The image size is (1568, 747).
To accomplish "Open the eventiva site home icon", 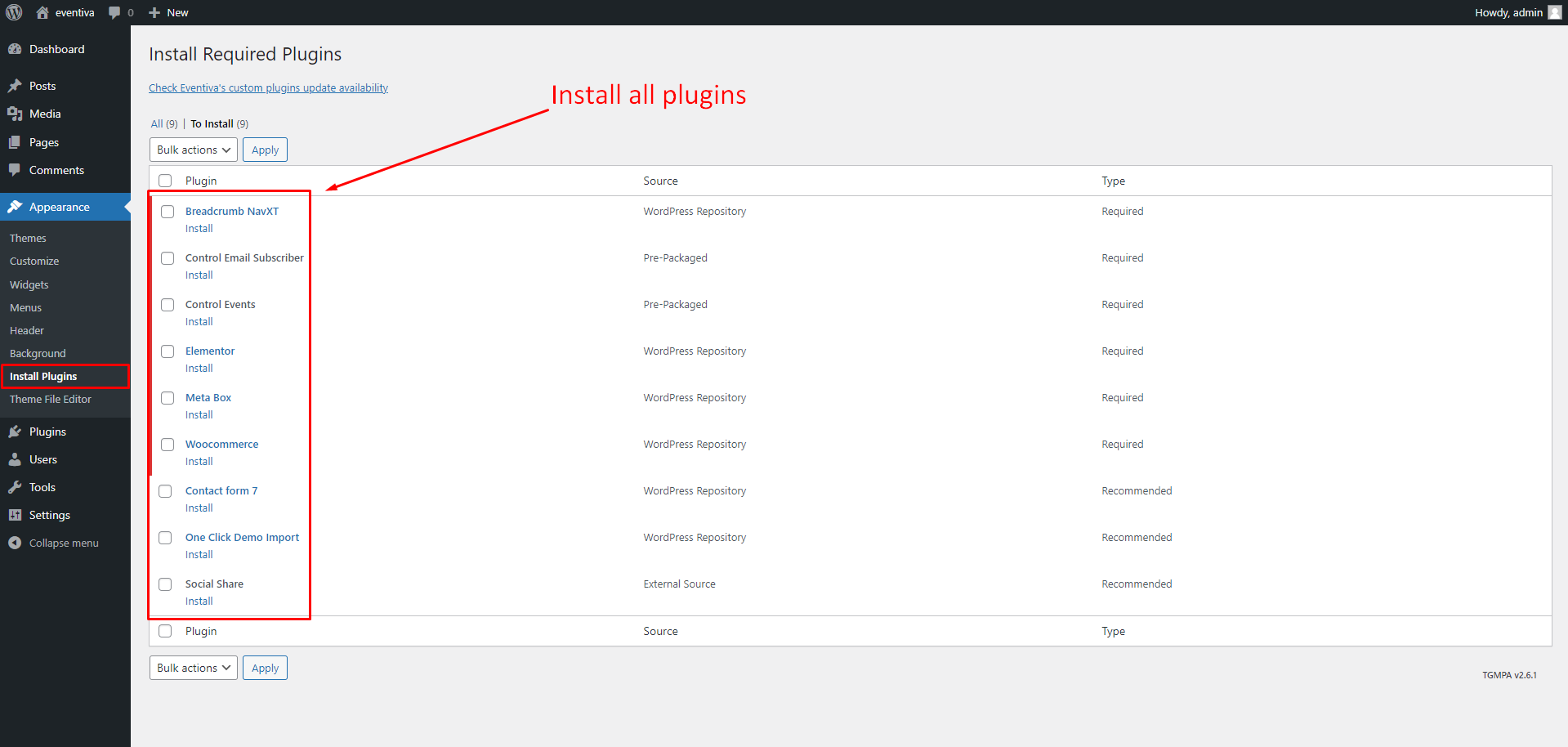I will pos(42,12).
